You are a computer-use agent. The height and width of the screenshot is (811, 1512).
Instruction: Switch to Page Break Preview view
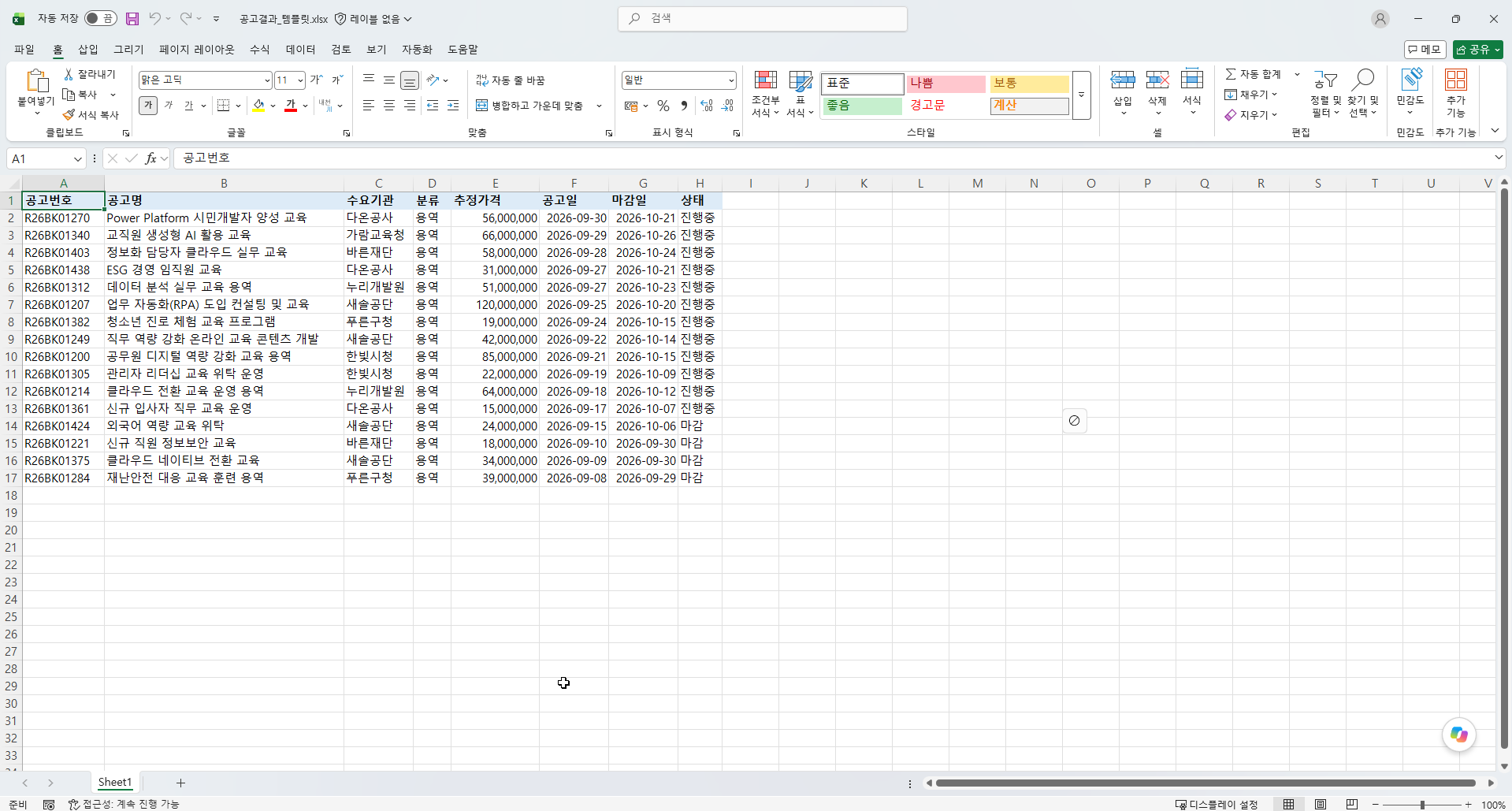[x=1352, y=805]
